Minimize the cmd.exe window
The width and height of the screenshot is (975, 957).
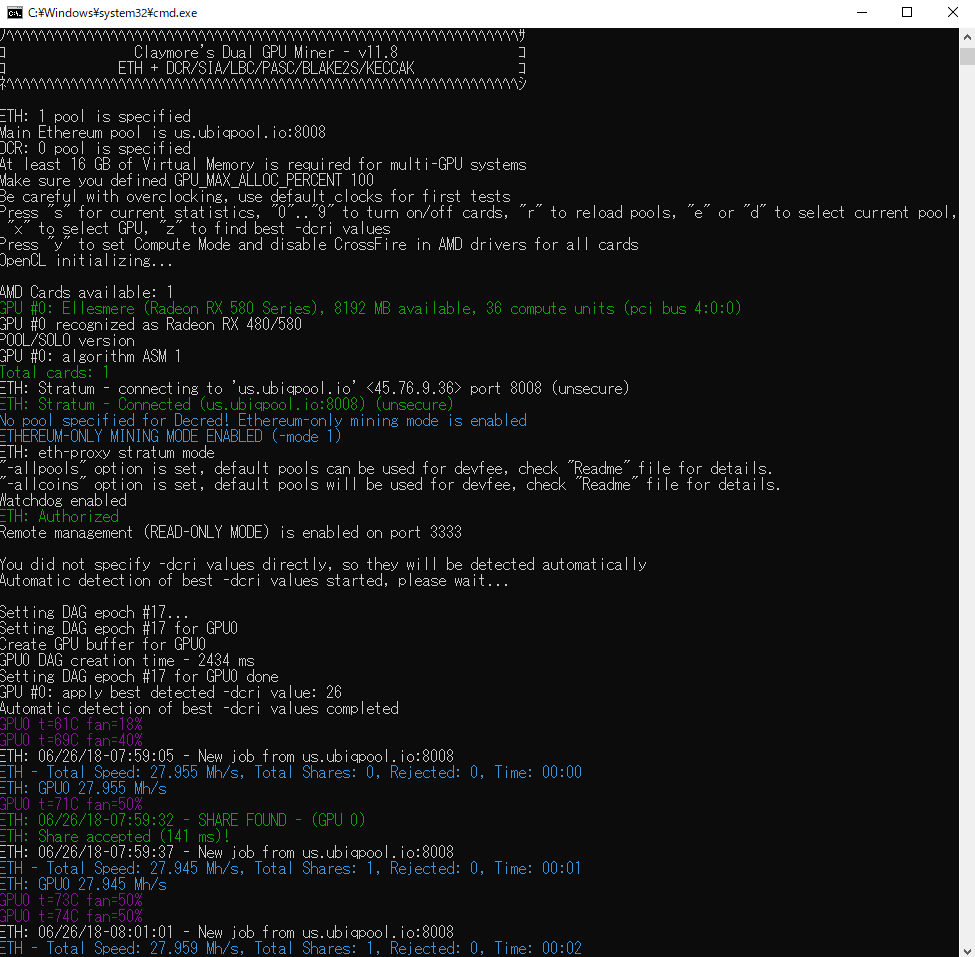click(x=861, y=12)
